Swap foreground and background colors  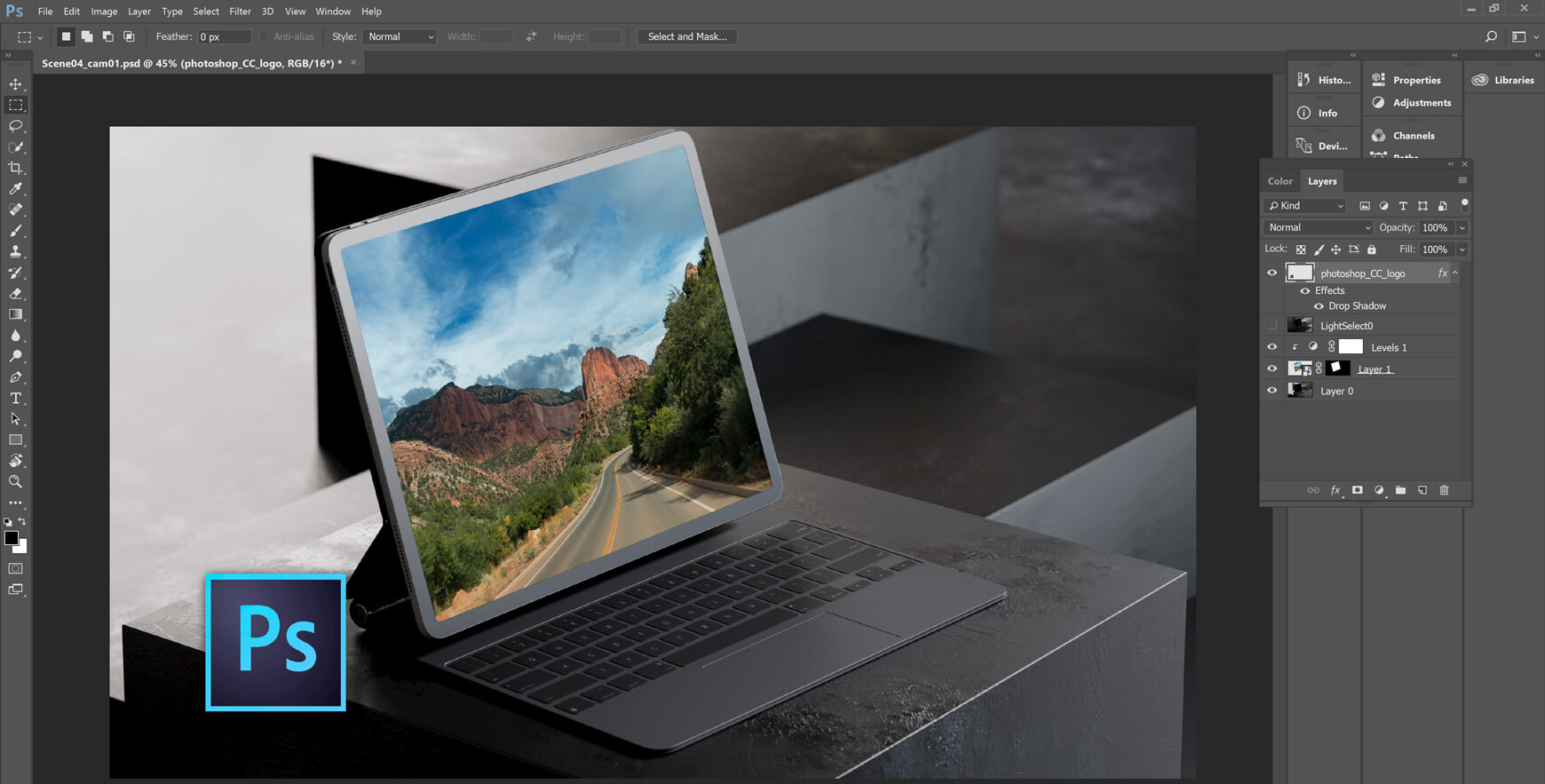coord(22,522)
